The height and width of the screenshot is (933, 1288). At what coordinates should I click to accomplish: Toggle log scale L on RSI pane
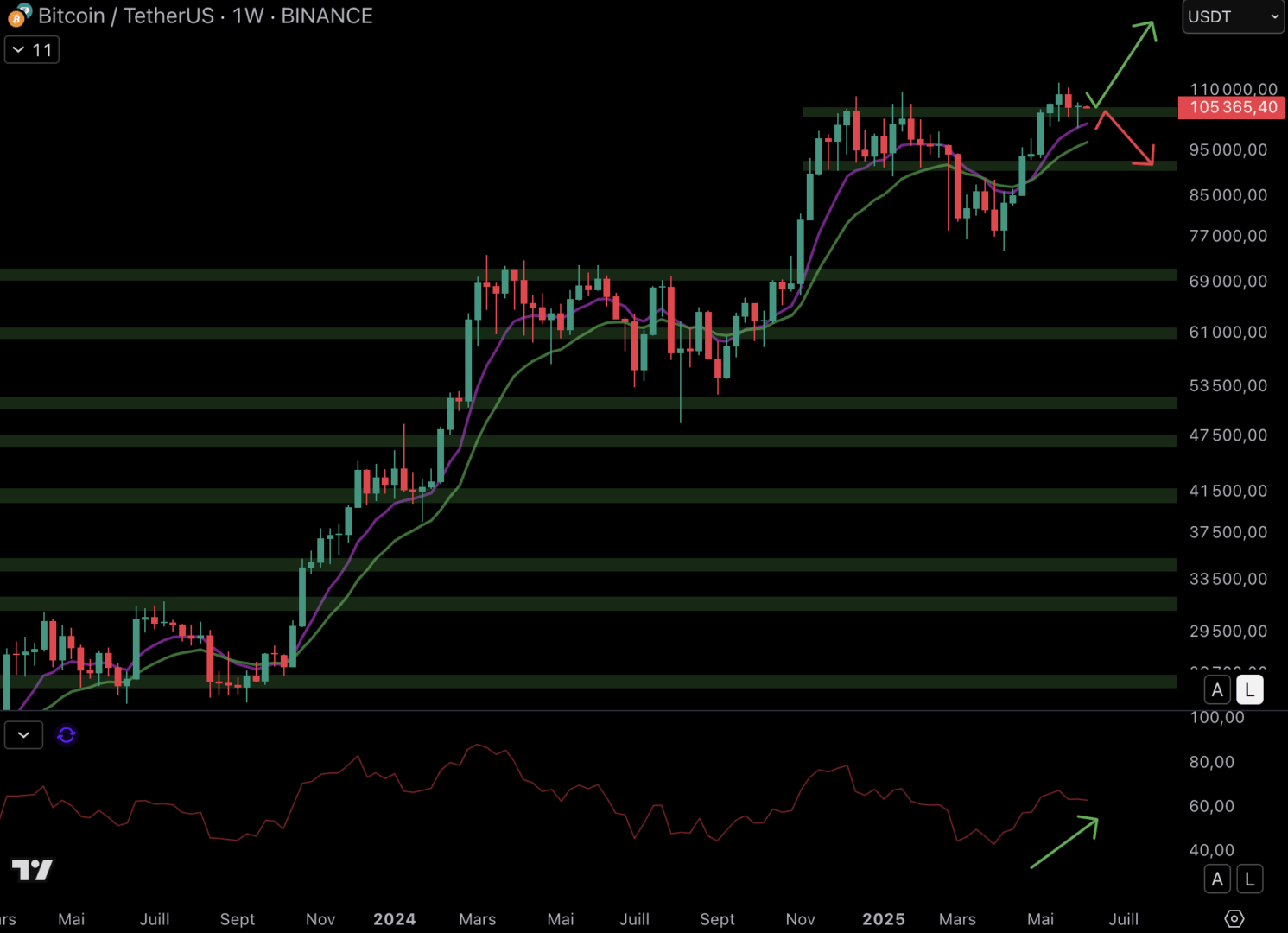1250,879
